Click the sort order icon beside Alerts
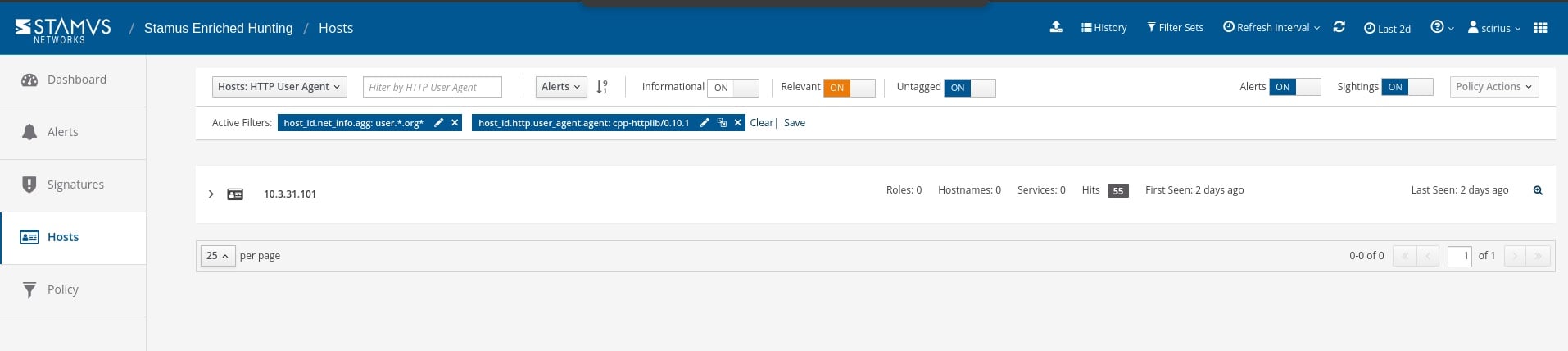 coord(602,87)
